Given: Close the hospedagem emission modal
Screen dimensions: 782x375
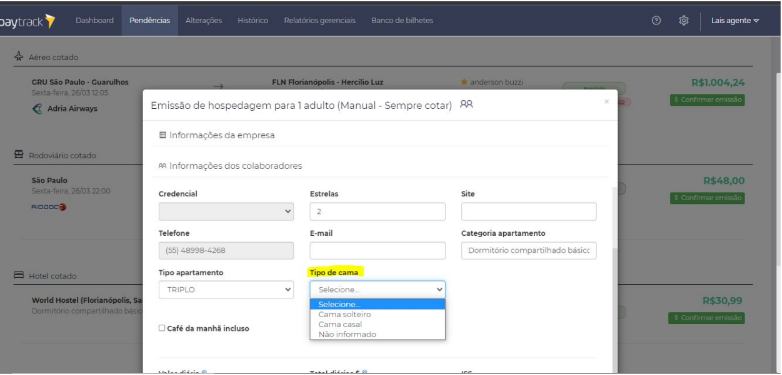Looking at the screenshot, I should coord(606,102).
